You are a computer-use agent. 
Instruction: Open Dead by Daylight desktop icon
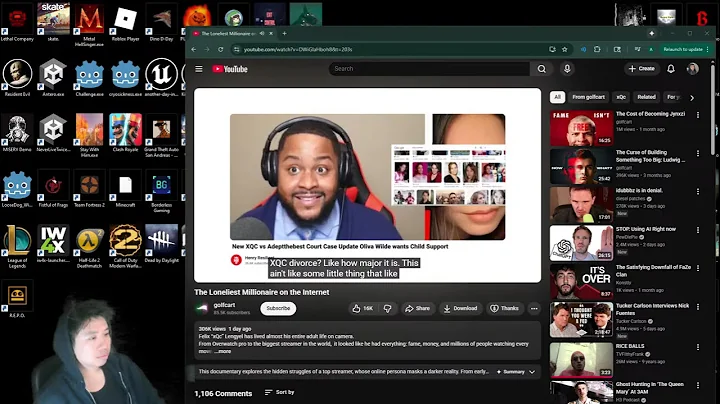pyautogui.click(x=162, y=243)
